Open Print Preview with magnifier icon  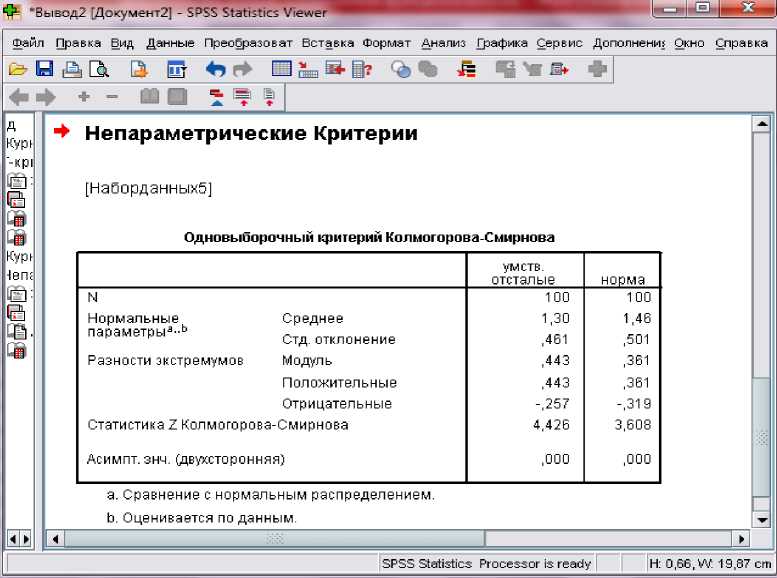(x=99, y=69)
